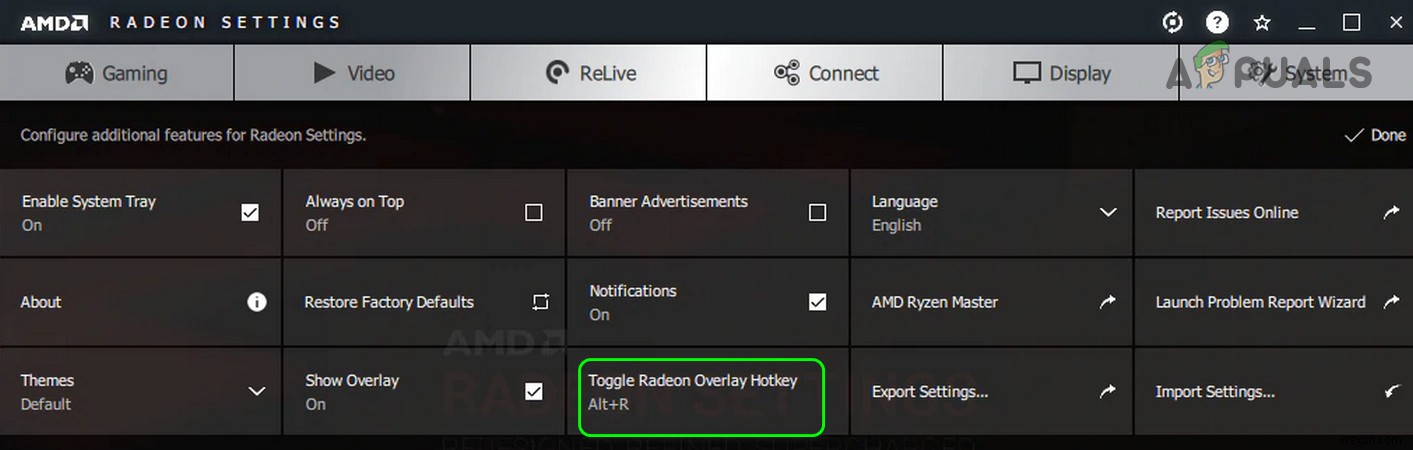
Task: Open the About tile label
Action: [41, 302]
